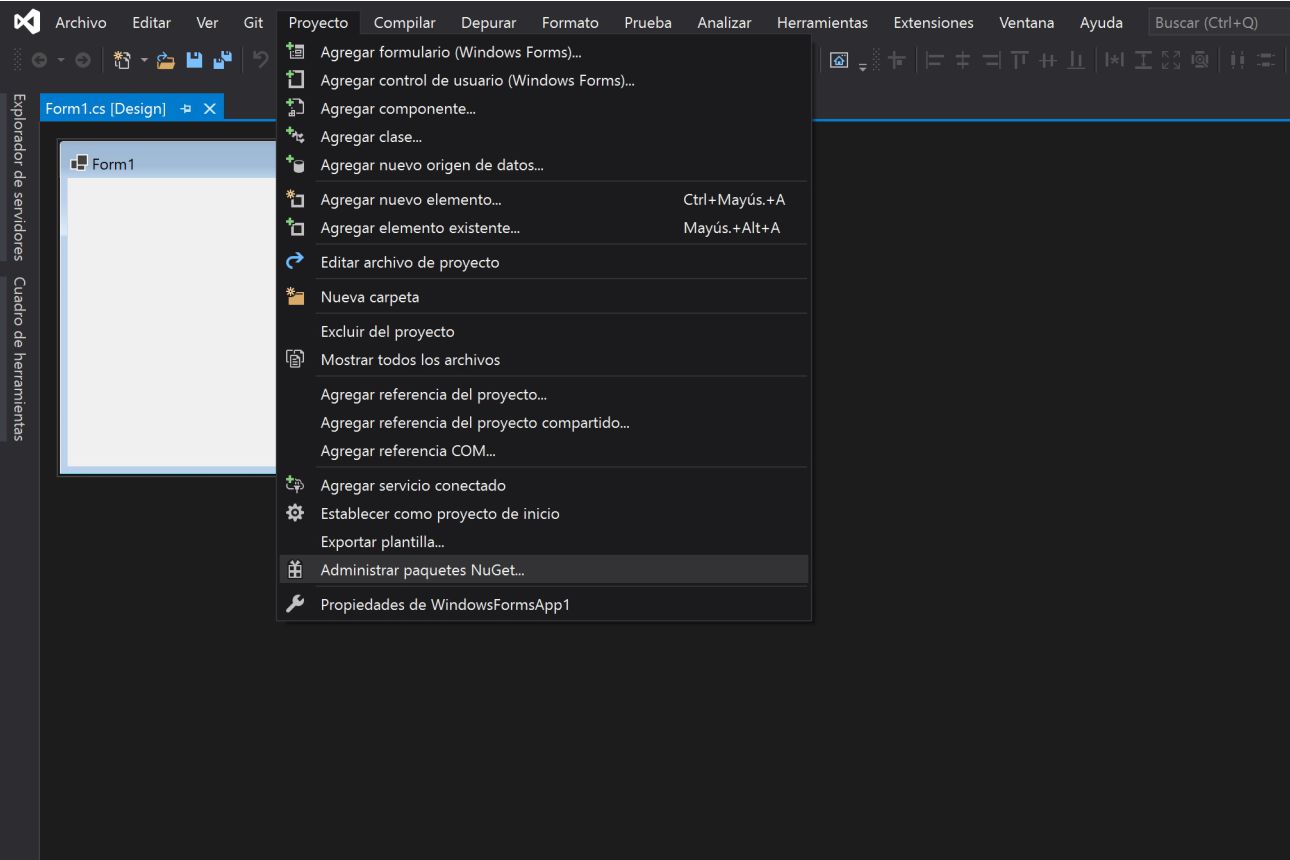Click the NuGet package gift icon
1290x860 pixels.
click(295, 570)
